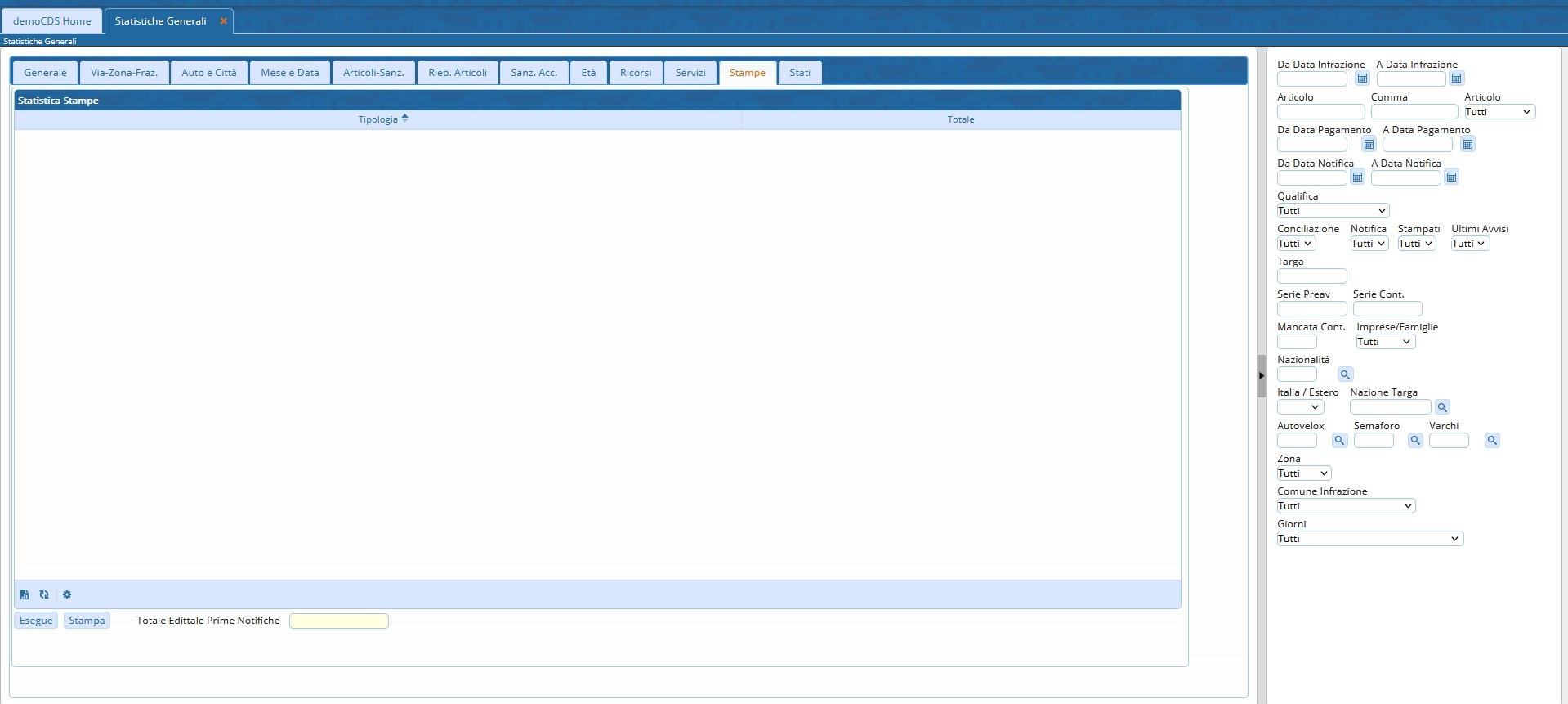This screenshot has width=1568, height=704.
Task: Switch to the Età tab
Action: [x=589, y=73]
